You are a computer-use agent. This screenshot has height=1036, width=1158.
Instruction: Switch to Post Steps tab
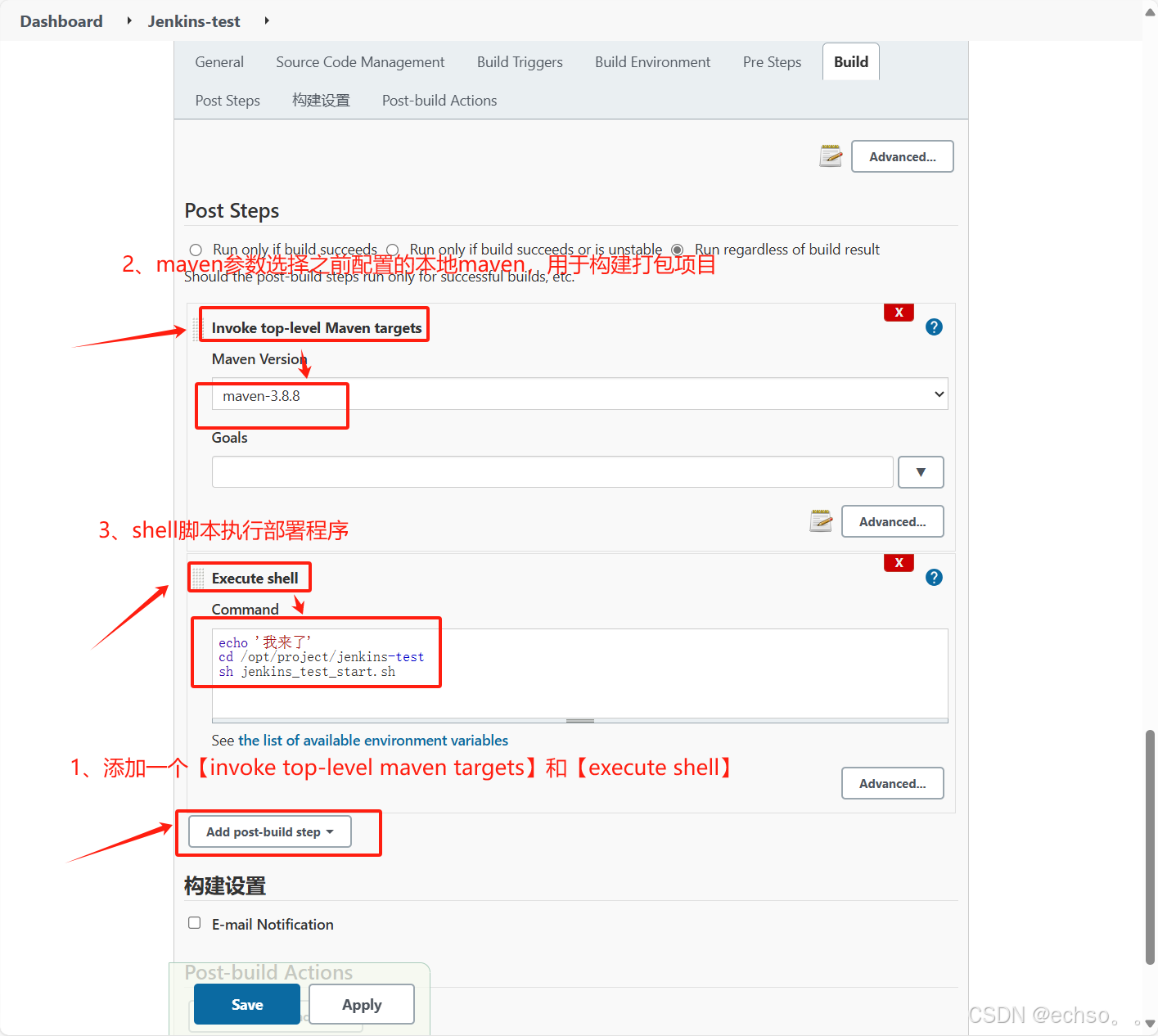click(228, 101)
